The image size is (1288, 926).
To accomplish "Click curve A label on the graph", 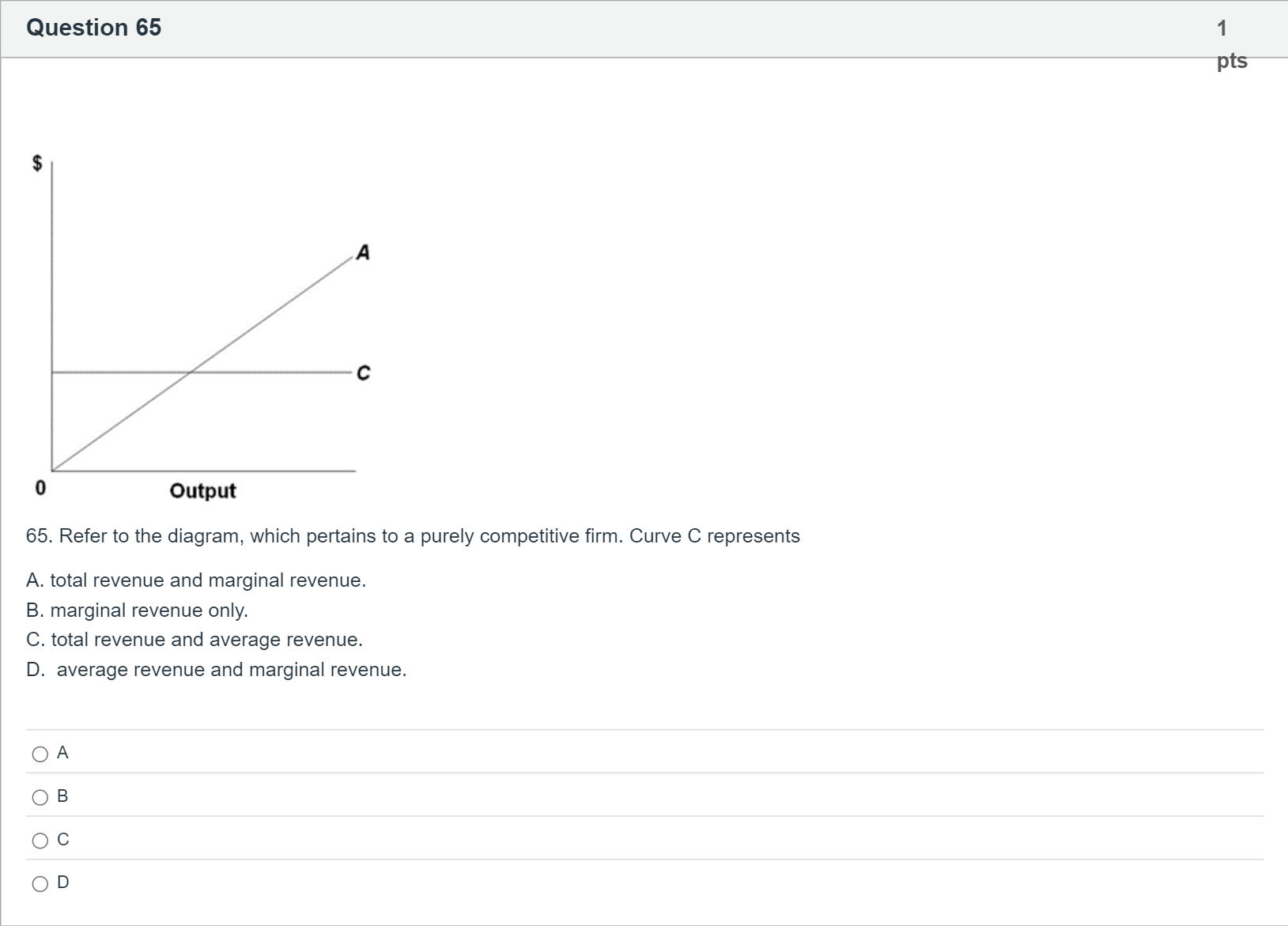I will pyautogui.click(x=363, y=252).
